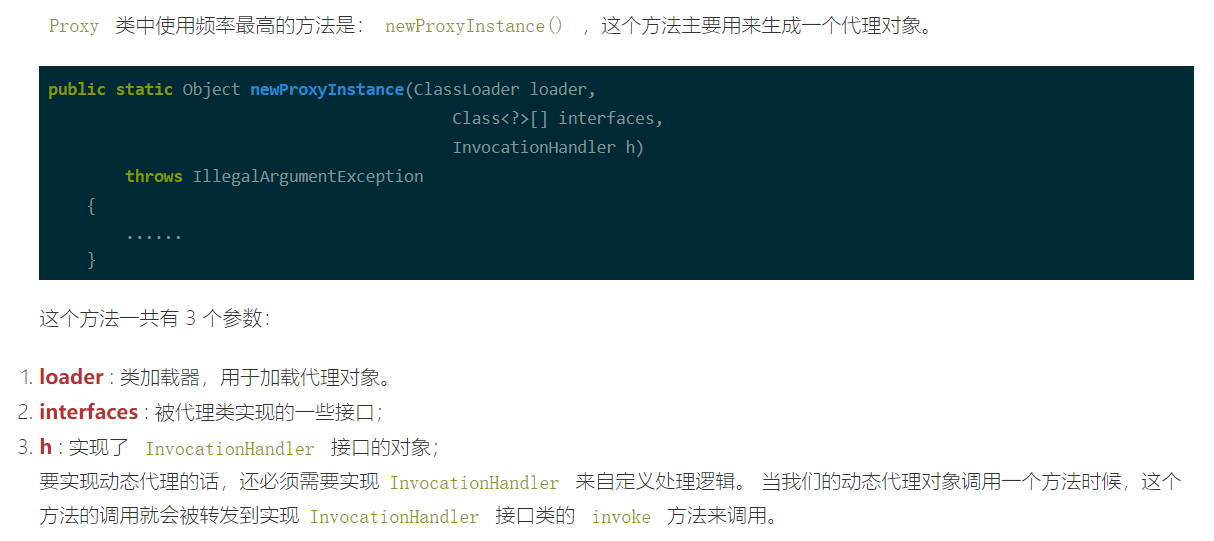1214x541 pixels.
Task: Click InvocationHandler h parameter in code block
Action: coord(548,148)
